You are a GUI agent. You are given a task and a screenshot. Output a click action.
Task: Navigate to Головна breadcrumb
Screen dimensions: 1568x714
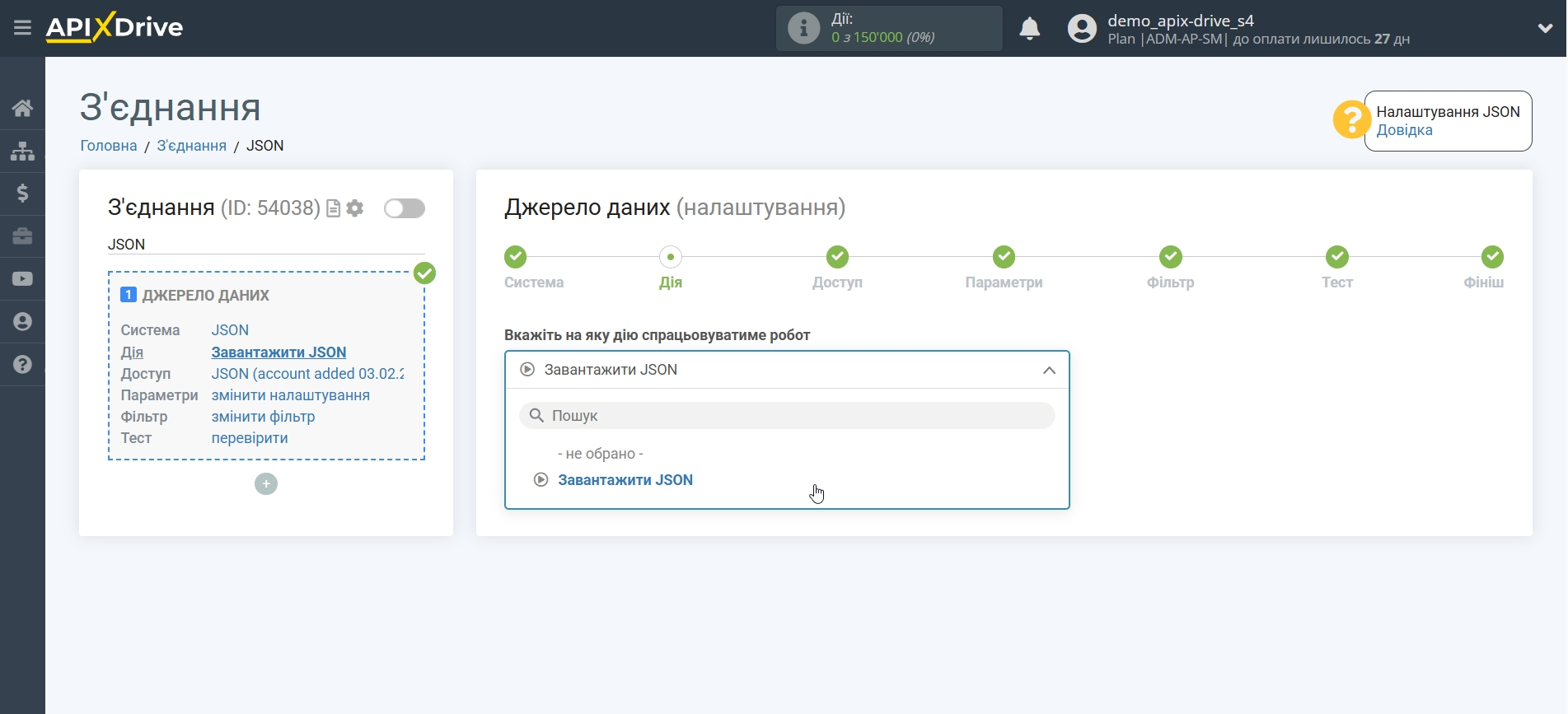coord(109,146)
